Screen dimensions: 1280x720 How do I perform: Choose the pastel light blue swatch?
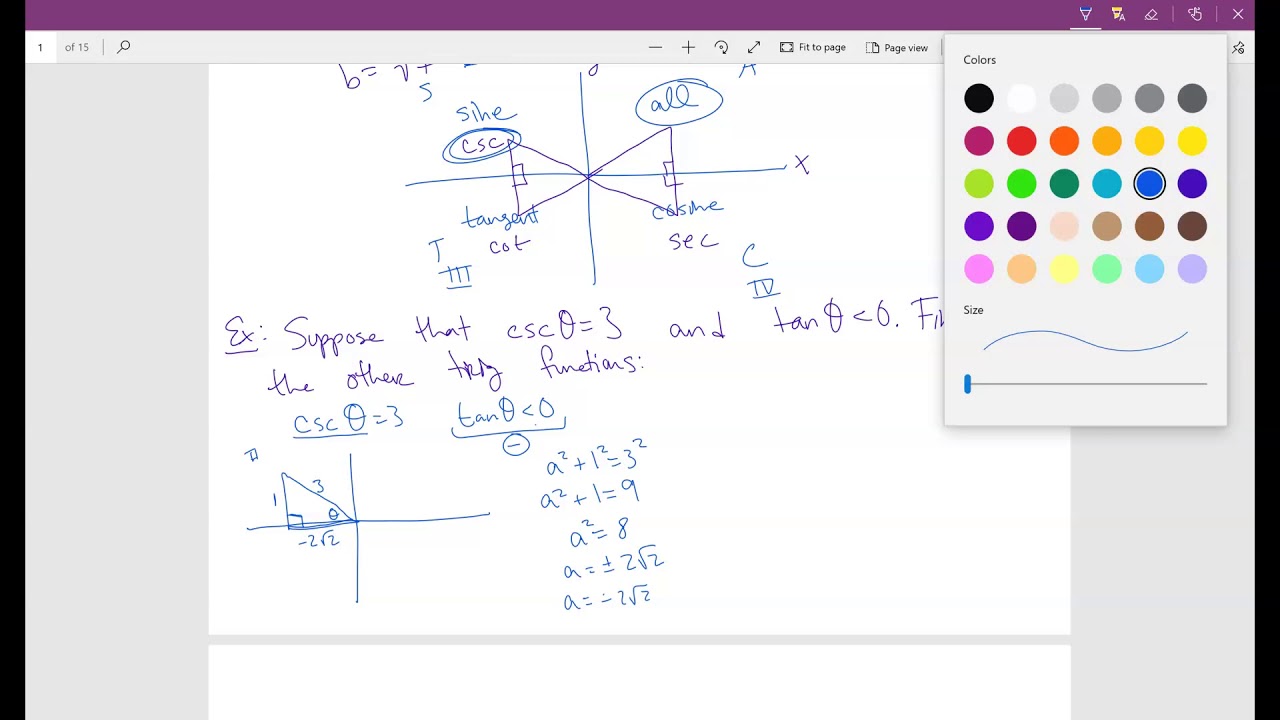pos(1150,269)
